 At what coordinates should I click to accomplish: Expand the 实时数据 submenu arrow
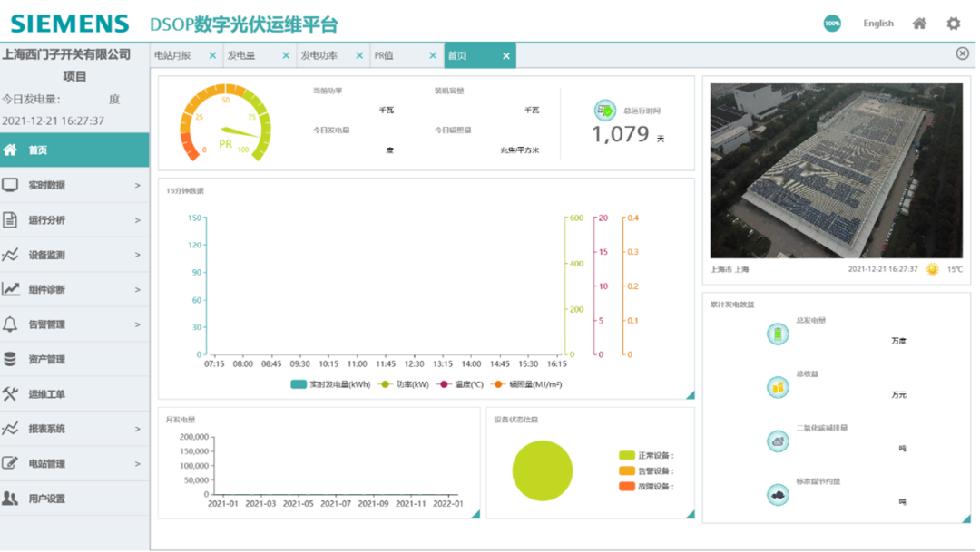[138, 185]
